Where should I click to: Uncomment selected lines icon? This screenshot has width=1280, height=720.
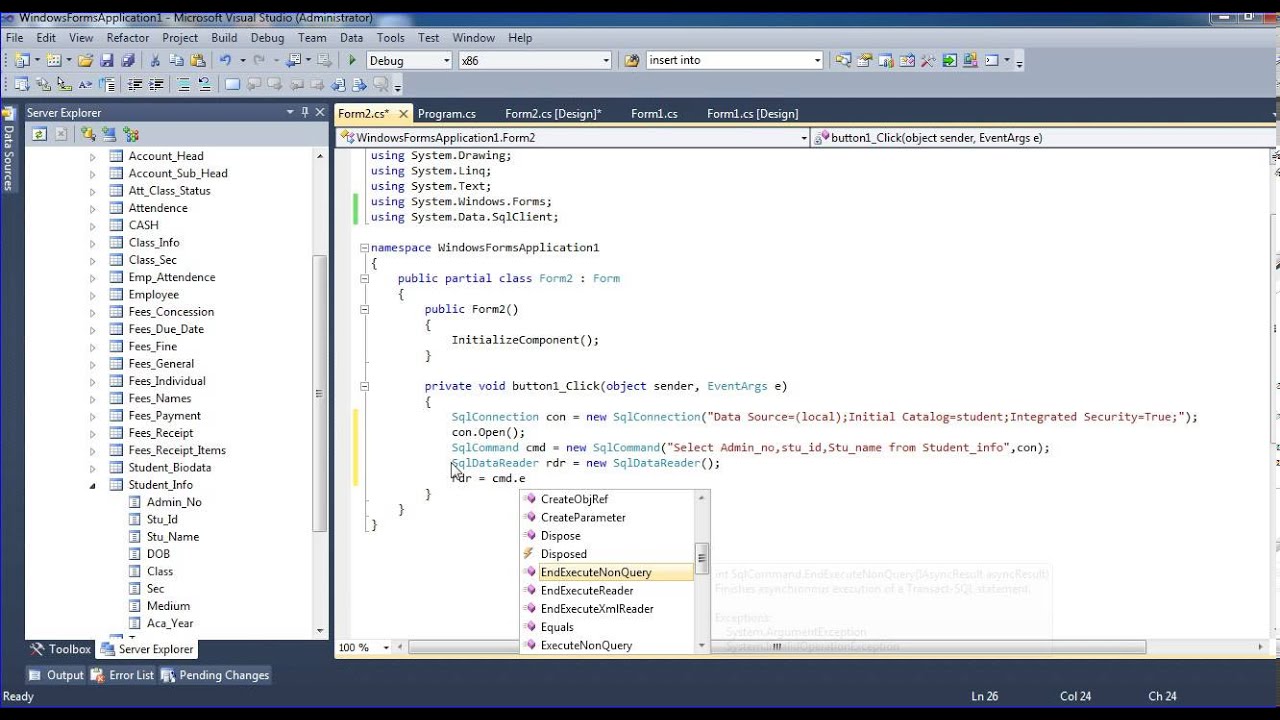point(205,84)
